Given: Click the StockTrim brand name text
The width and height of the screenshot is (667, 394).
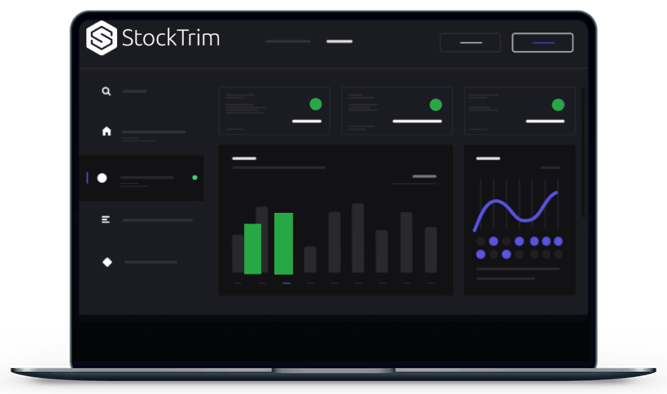Looking at the screenshot, I should (x=171, y=38).
